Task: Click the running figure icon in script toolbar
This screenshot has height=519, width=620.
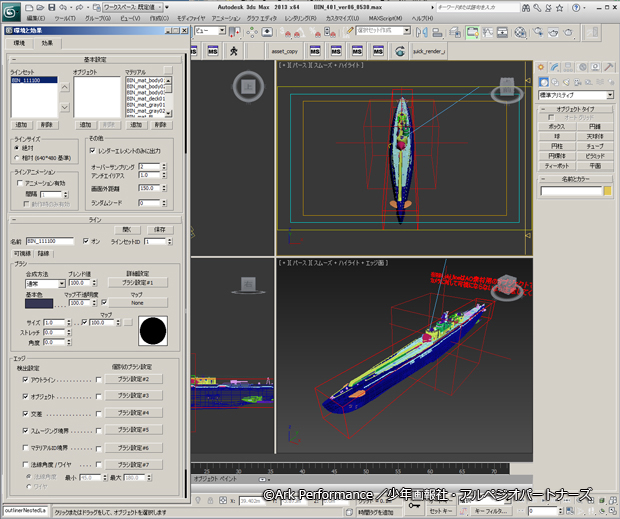Action: 234,51
